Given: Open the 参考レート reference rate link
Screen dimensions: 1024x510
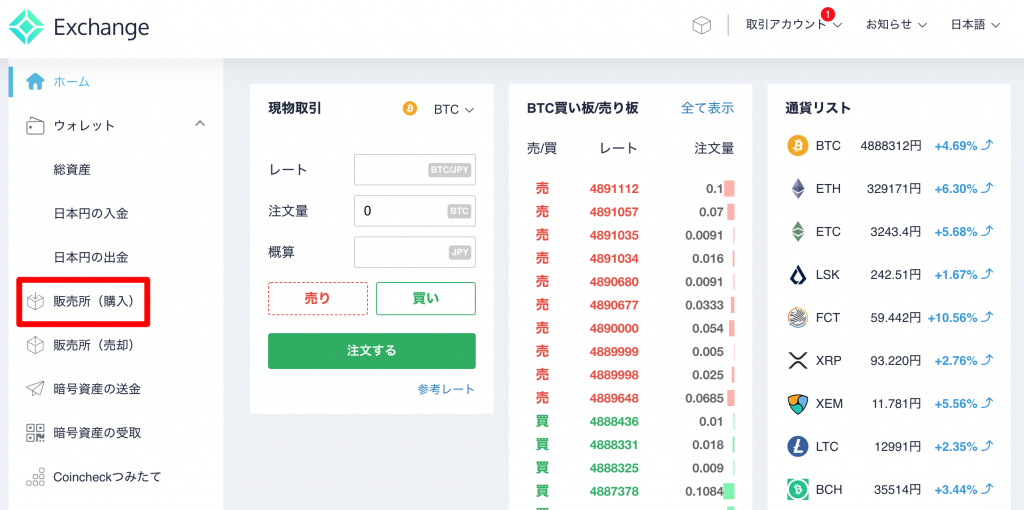Looking at the screenshot, I should click(446, 389).
